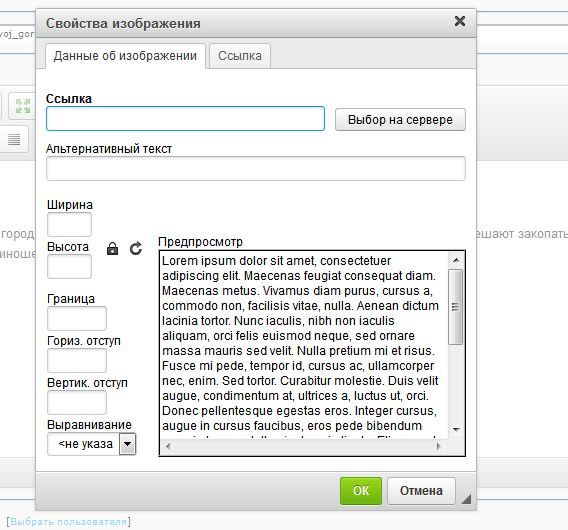Click preview horizontal scroll right arrow
This screenshot has height=530, width=568.
(439, 446)
